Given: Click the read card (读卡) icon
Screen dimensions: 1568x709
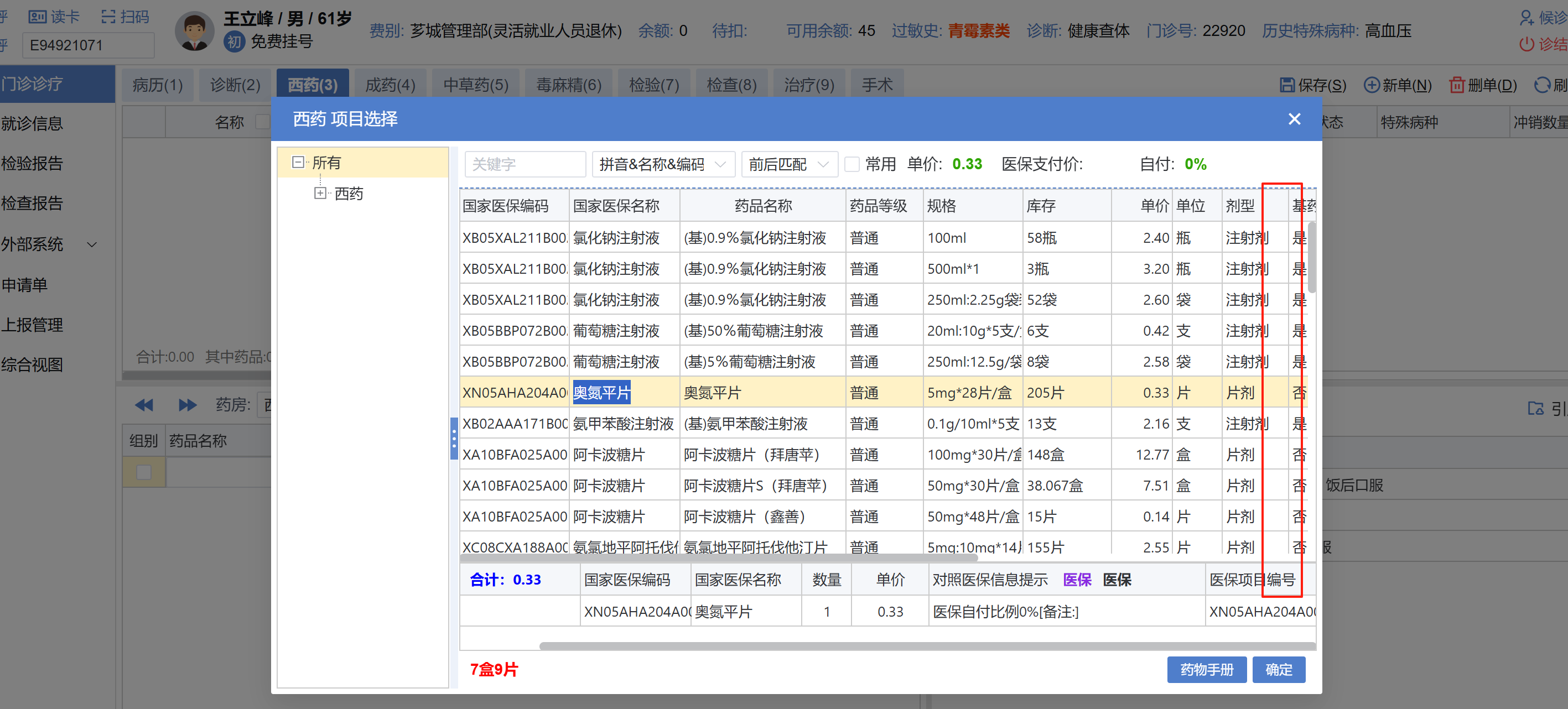Looking at the screenshot, I should point(37,17).
